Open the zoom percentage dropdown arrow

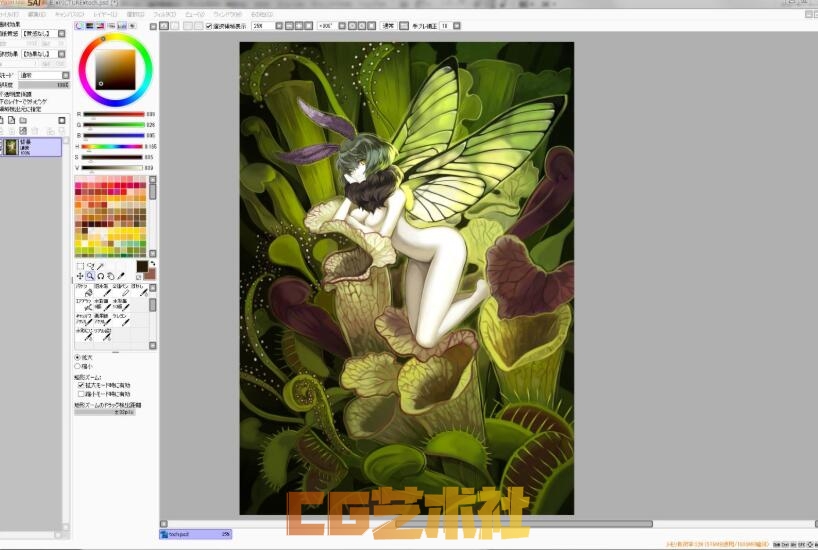(x=279, y=26)
